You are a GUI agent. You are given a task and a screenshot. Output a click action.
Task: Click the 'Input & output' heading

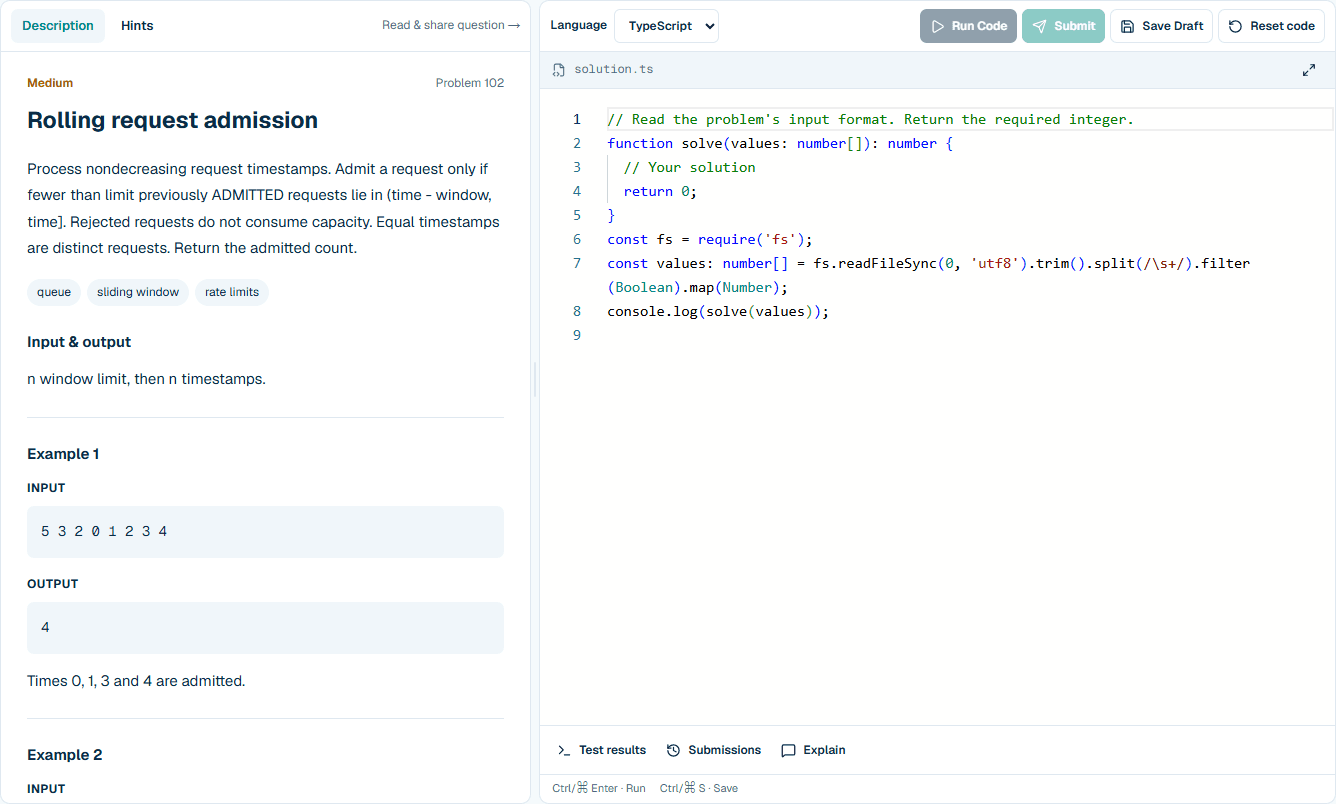click(79, 342)
